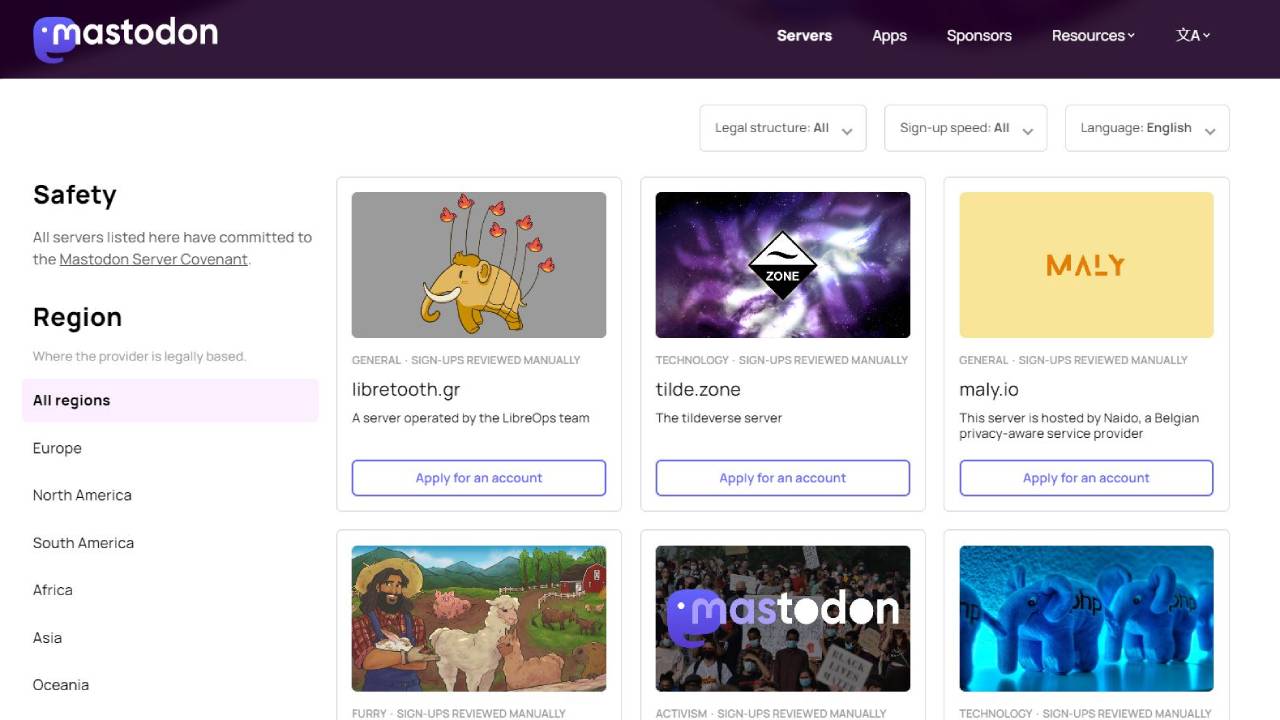Click the Mastodon logo in the header
The width and height of the screenshot is (1280, 720).
[125, 37]
